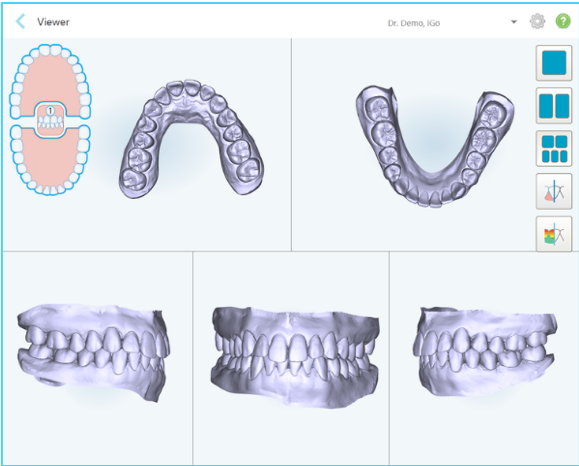579x466 pixels.
Task: Select the lower arch occlusal 3D view
Action: click(x=435, y=146)
